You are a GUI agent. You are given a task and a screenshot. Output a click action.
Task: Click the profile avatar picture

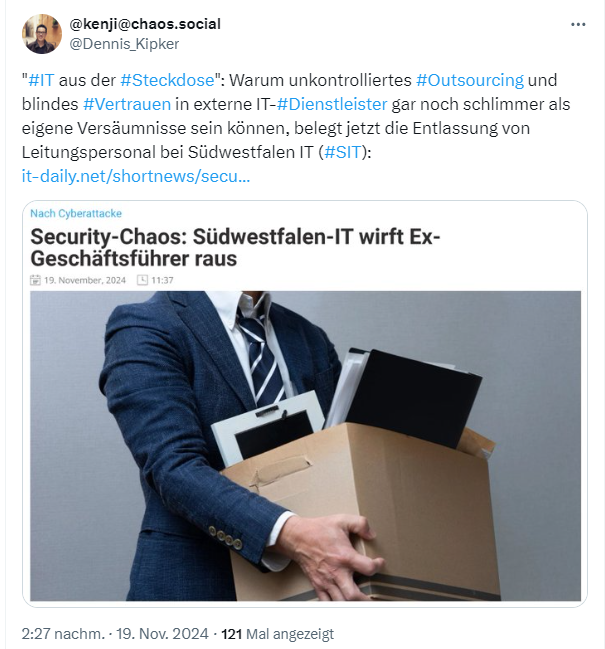tap(42, 34)
